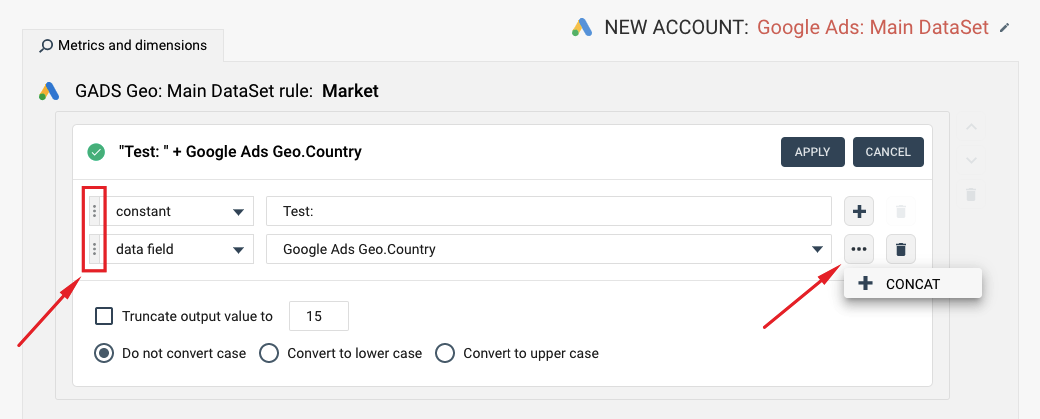Select Convert to upper case option
The height and width of the screenshot is (419, 1040).
click(444, 353)
